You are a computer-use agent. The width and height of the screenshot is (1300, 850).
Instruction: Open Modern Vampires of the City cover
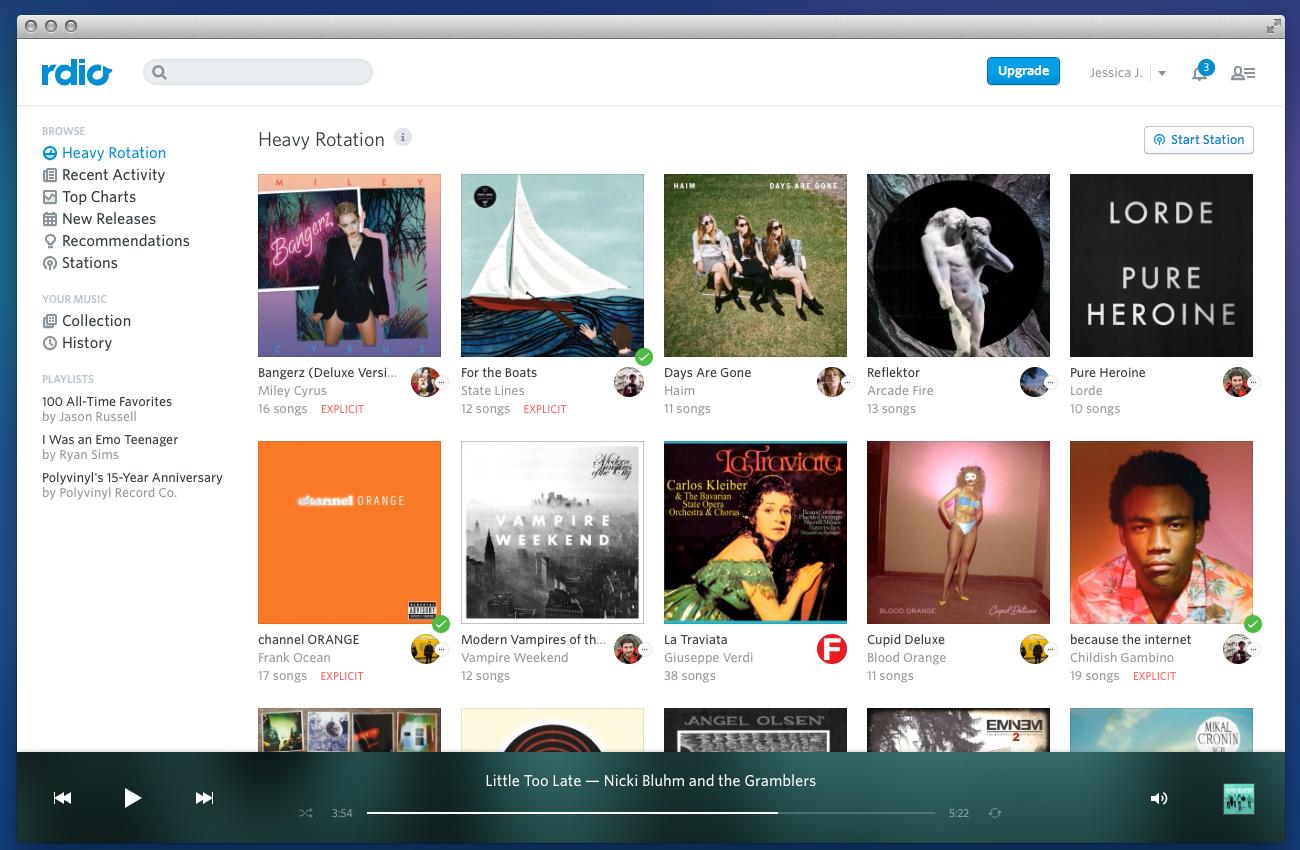pyautogui.click(x=552, y=532)
